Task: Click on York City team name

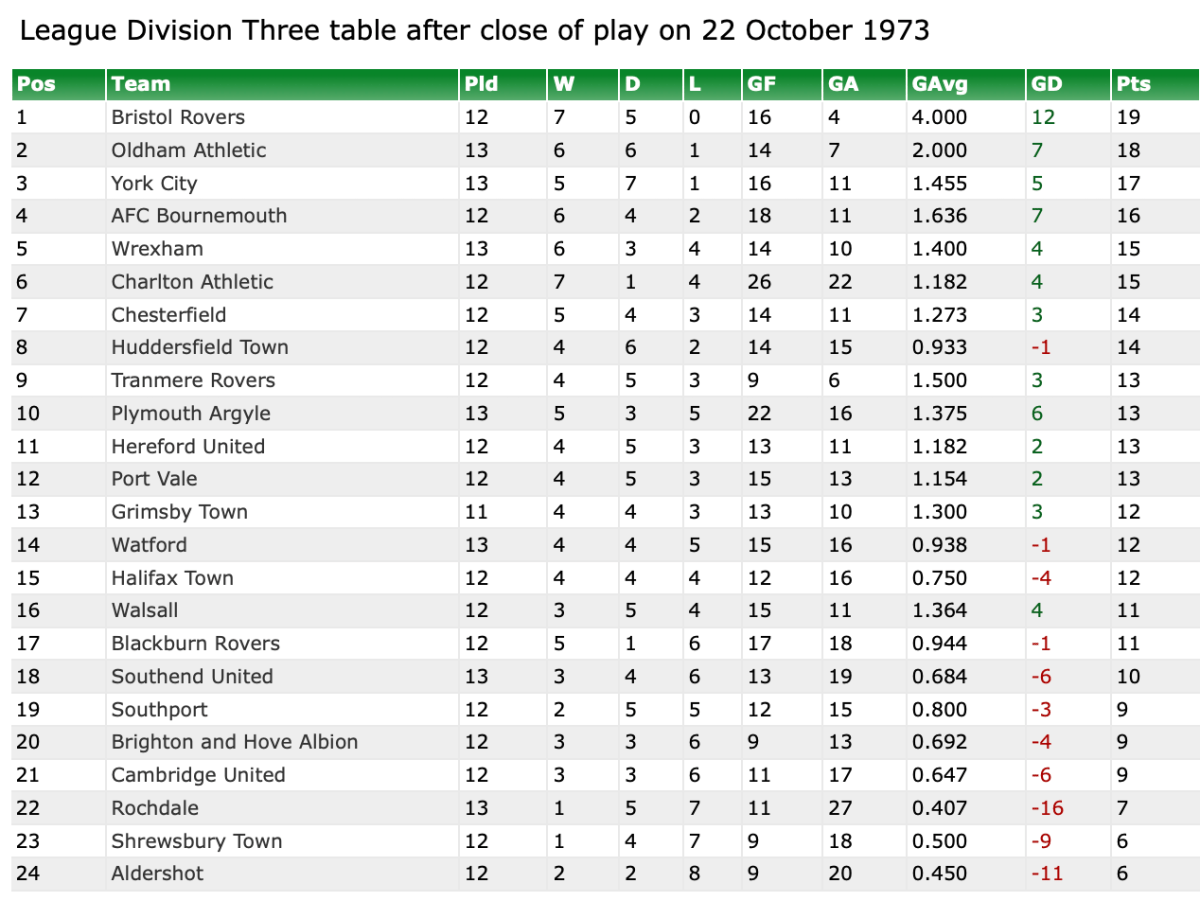Action: coord(154,183)
